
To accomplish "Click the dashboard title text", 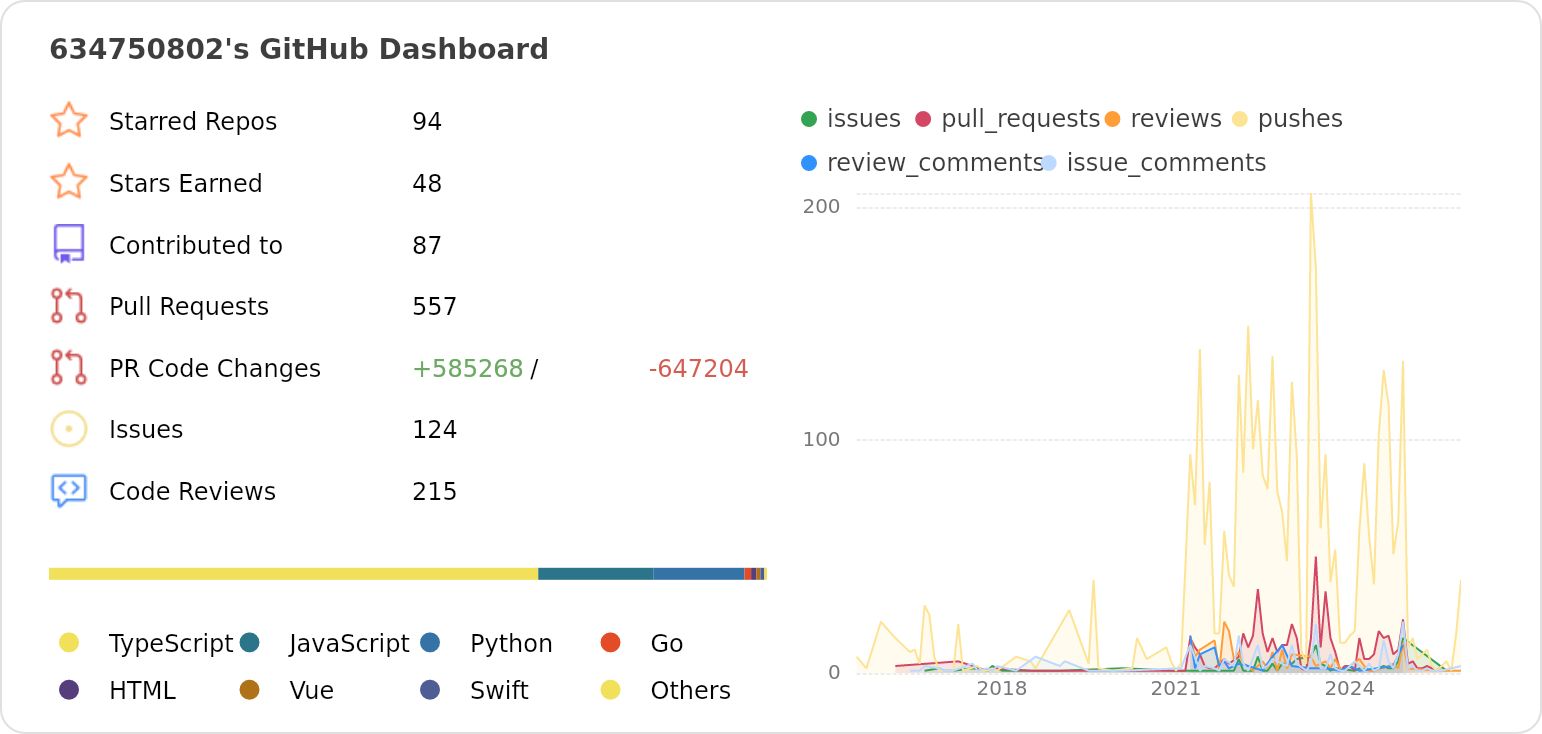I will coord(299,48).
